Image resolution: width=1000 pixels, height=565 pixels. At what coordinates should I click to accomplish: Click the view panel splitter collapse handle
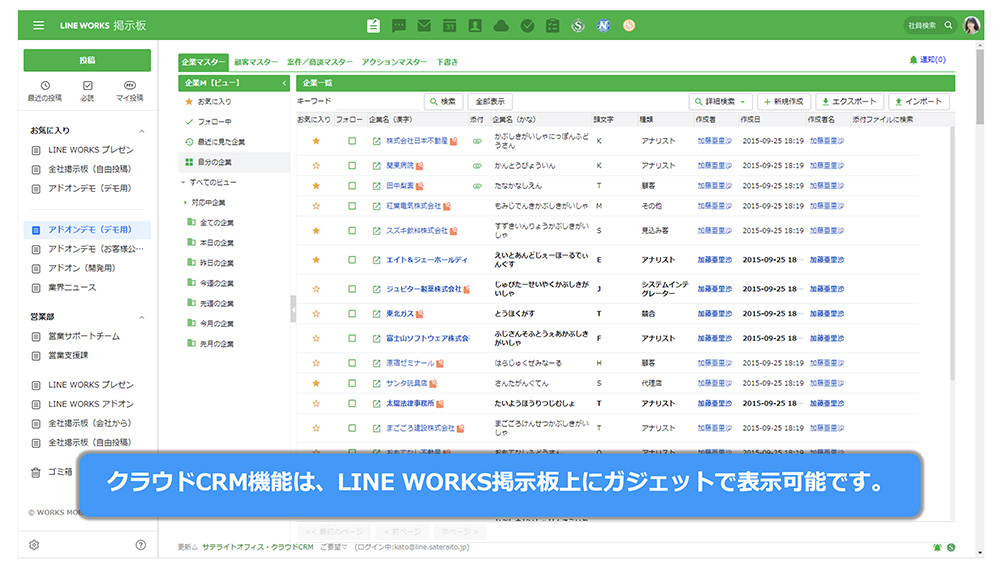pos(293,309)
